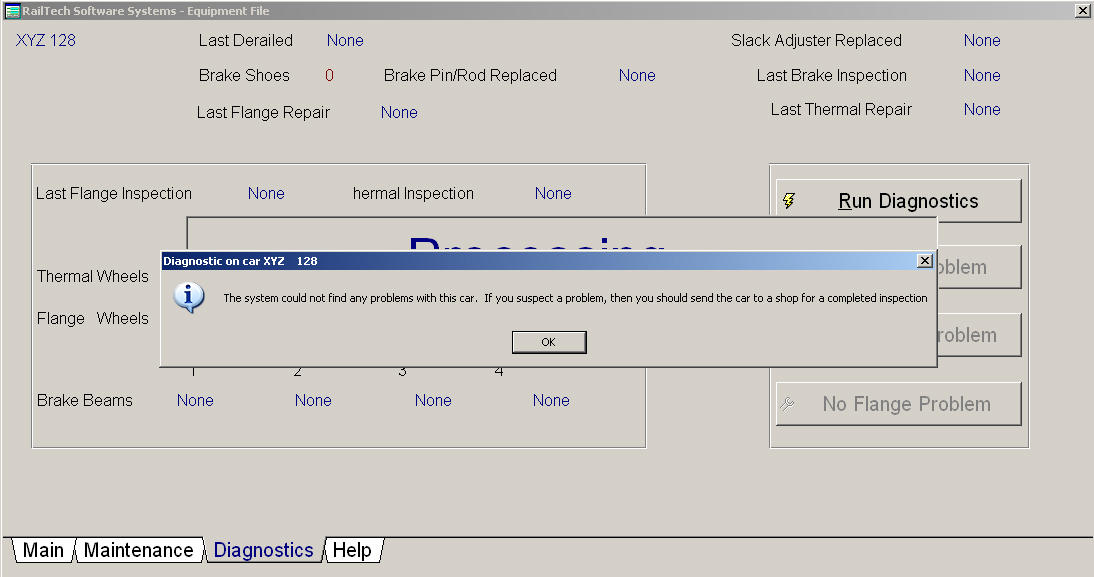Close the Diagnostic on car XYZ dialog

(x=924, y=260)
